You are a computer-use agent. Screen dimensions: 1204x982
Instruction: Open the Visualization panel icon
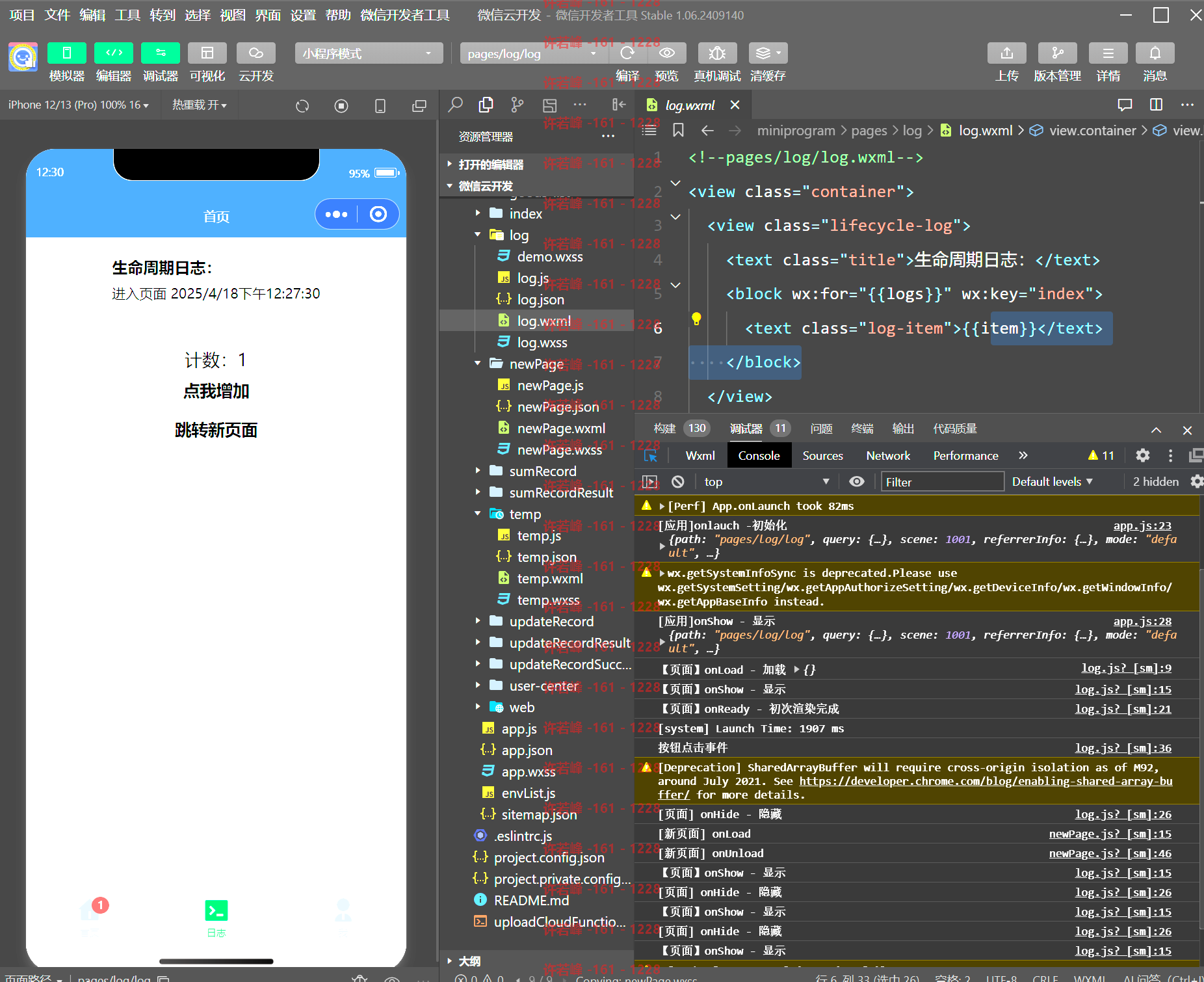207,53
